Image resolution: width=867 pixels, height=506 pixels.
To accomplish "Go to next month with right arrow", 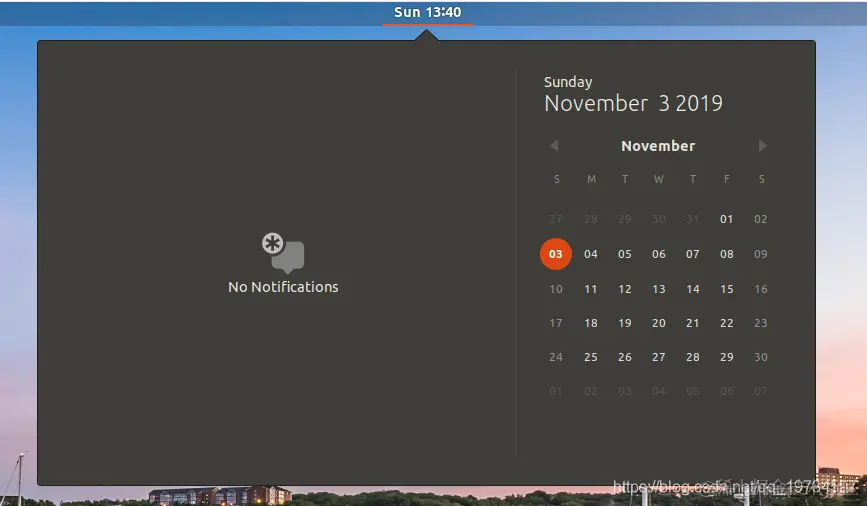I will click(x=762, y=145).
